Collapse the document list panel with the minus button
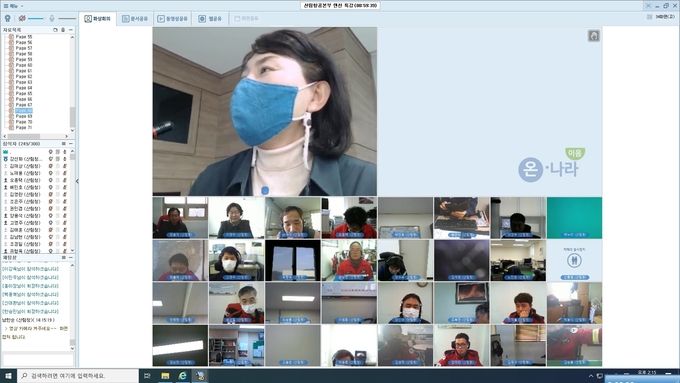The width and height of the screenshot is (680, 383). point(71,30)
